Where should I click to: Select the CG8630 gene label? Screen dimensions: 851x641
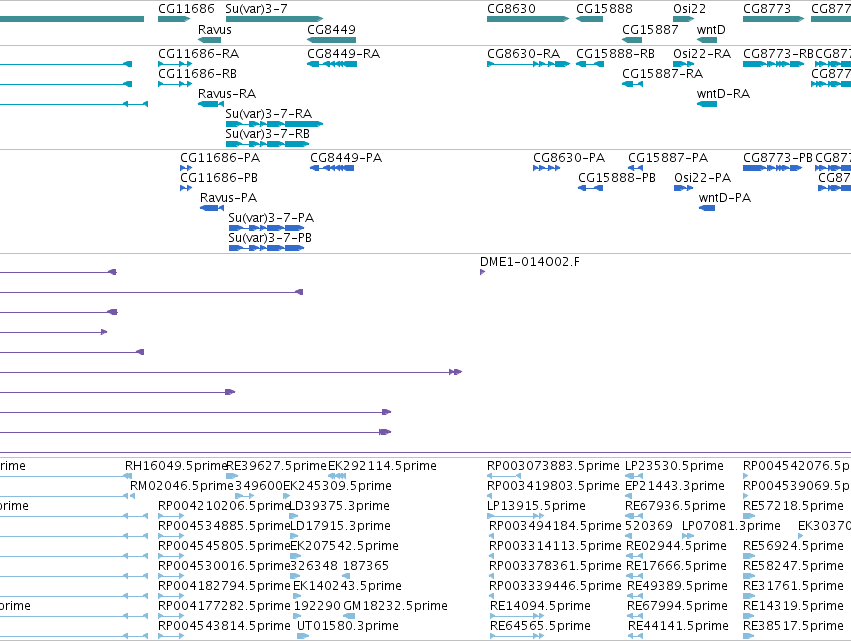tap(511, 9)
